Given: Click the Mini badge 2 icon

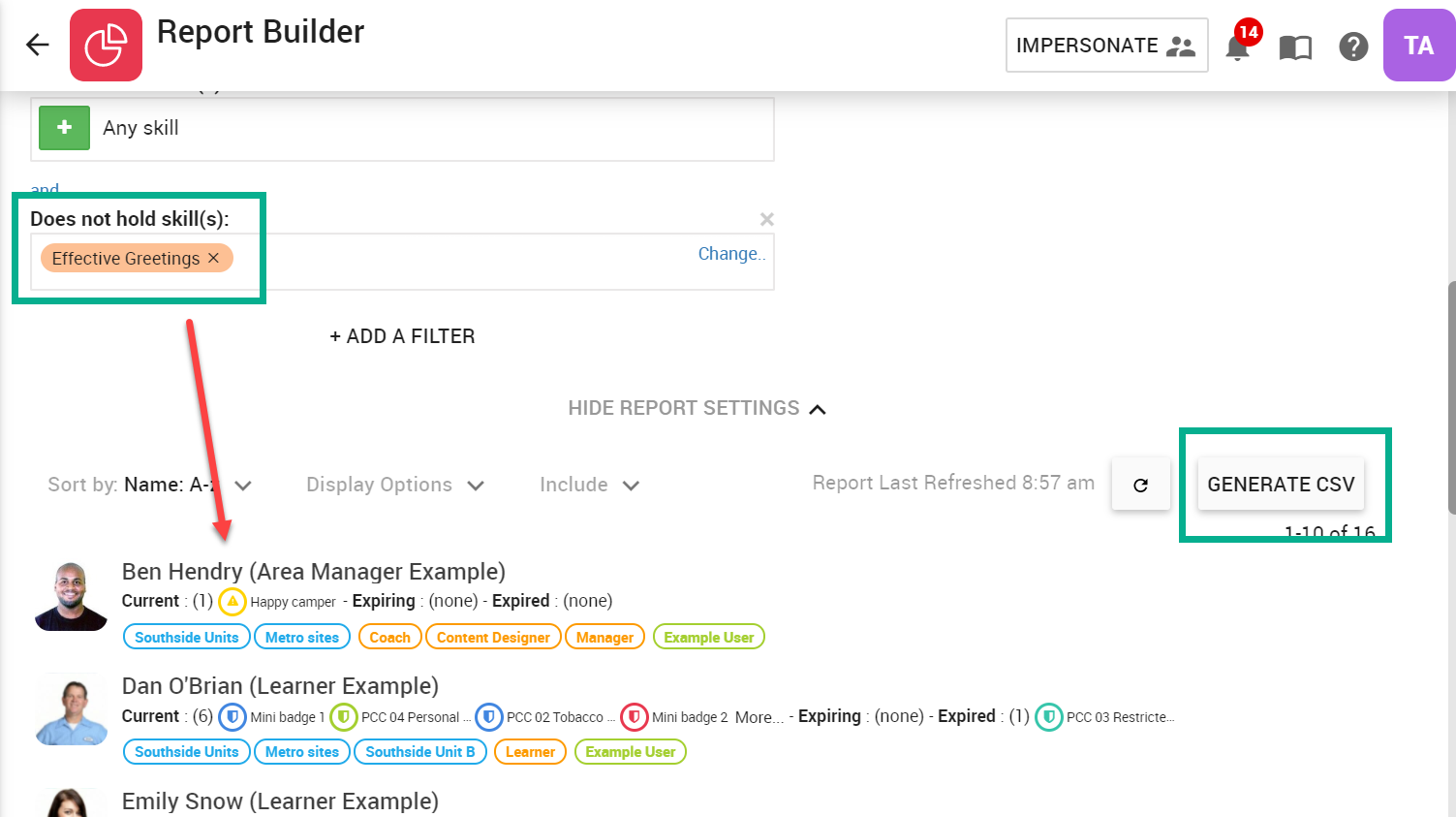Looking at the screenshot, I should 635,717.
